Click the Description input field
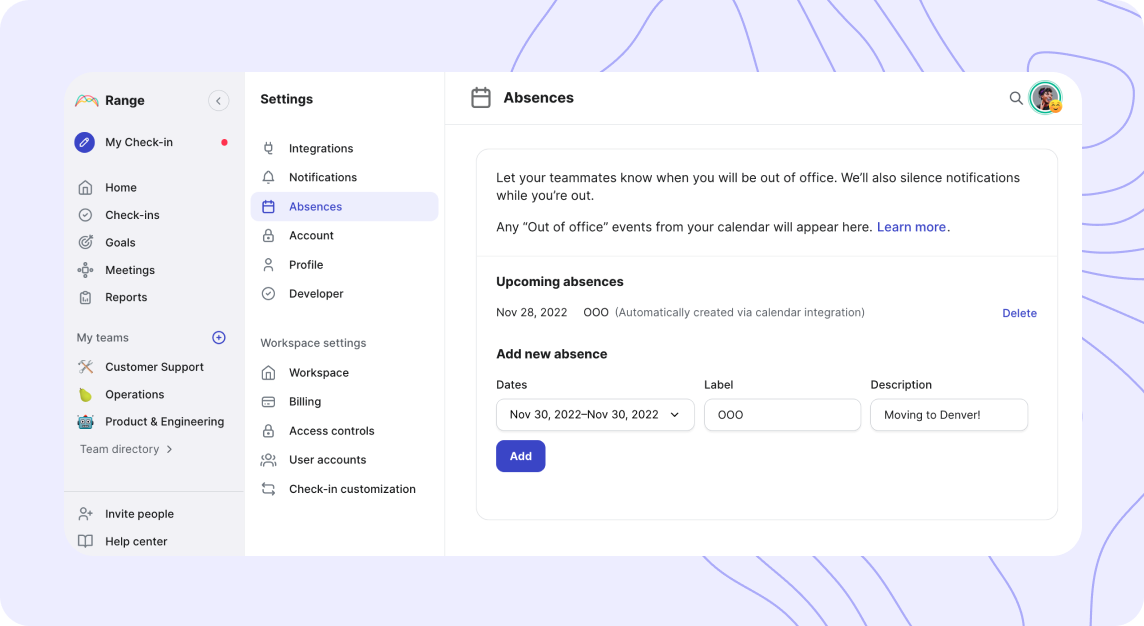 click(948, 414)
